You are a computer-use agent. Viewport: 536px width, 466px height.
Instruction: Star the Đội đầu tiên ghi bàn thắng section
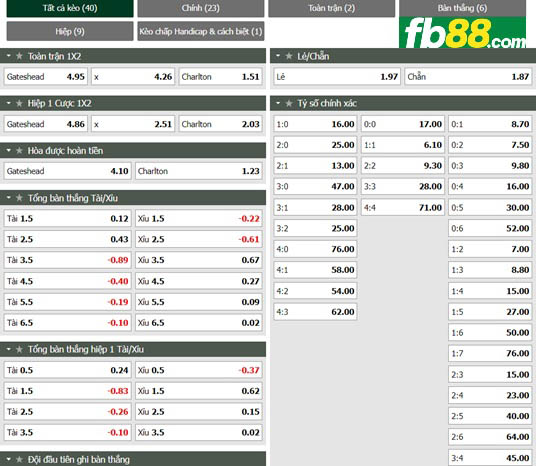pos(19,460)
